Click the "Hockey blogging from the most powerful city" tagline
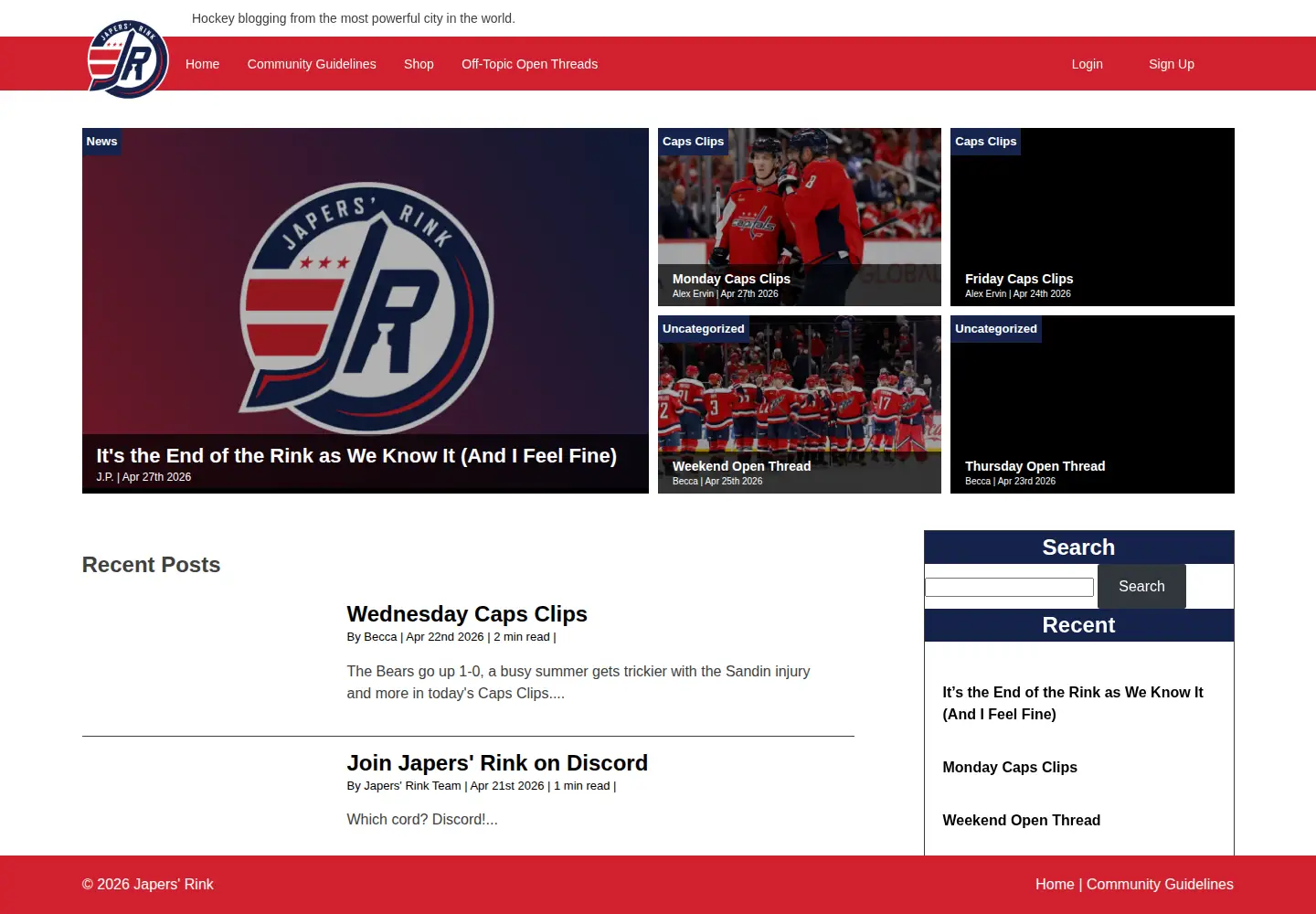Viewport: 1316px width, 914px height. 354,18
